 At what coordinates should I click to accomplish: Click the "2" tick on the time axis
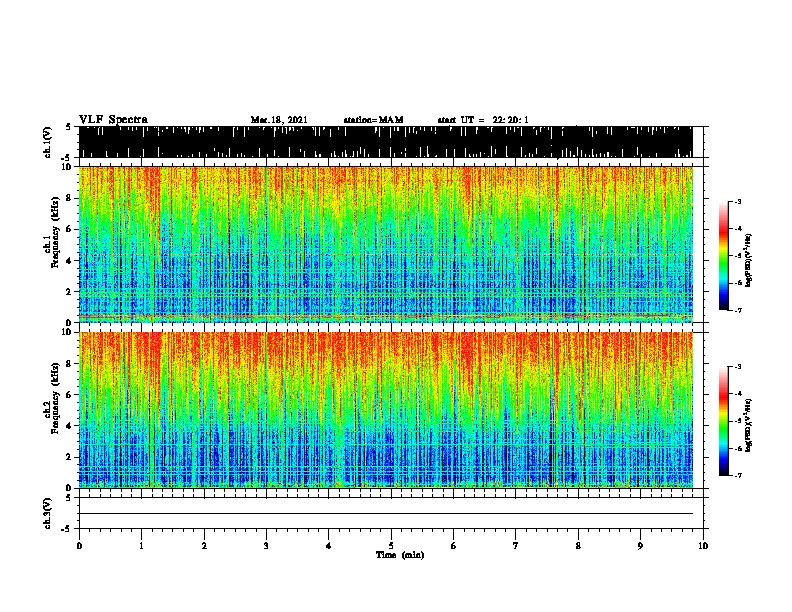point(204,546)
